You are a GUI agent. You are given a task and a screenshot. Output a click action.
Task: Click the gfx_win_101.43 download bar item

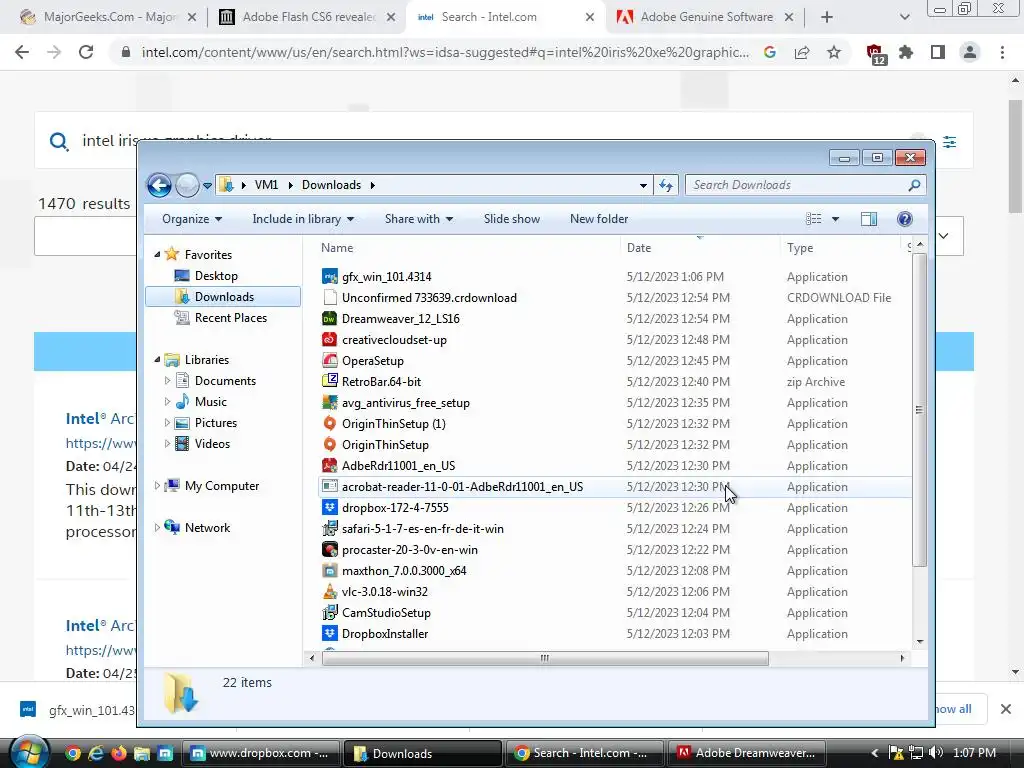[77, 710]
